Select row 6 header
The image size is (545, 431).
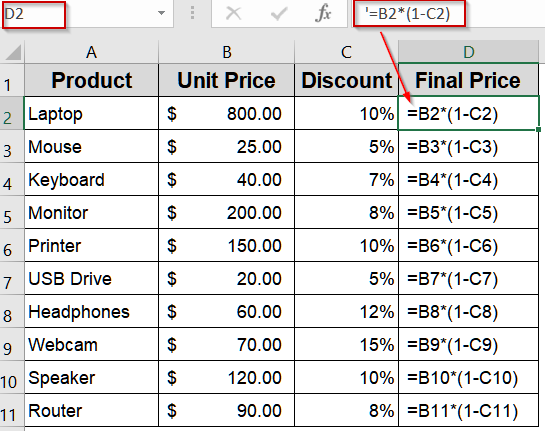[12, 245]
